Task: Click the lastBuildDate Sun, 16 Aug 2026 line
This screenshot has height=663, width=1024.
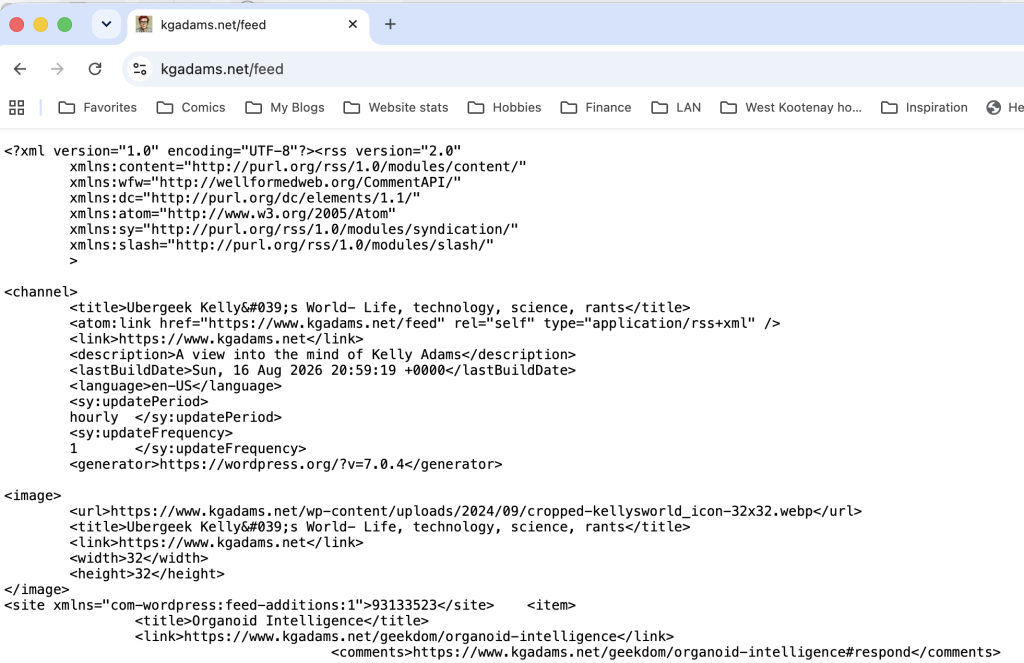Action: (x=323, y=370)
